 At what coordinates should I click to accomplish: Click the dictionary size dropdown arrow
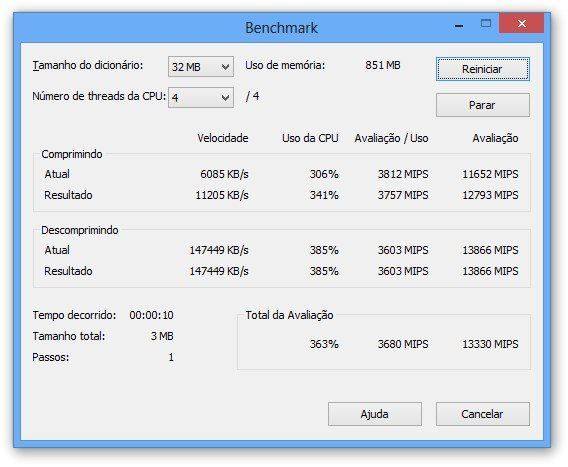pos(225,67)
